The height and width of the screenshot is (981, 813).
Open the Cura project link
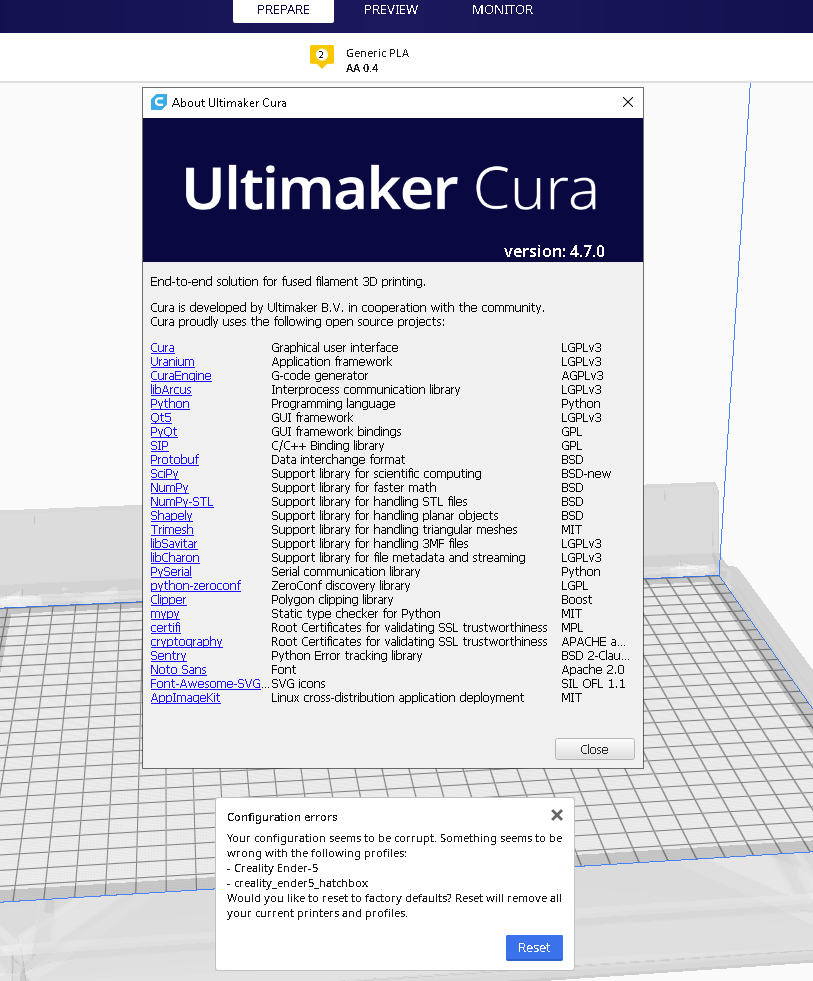click(162, 347)
